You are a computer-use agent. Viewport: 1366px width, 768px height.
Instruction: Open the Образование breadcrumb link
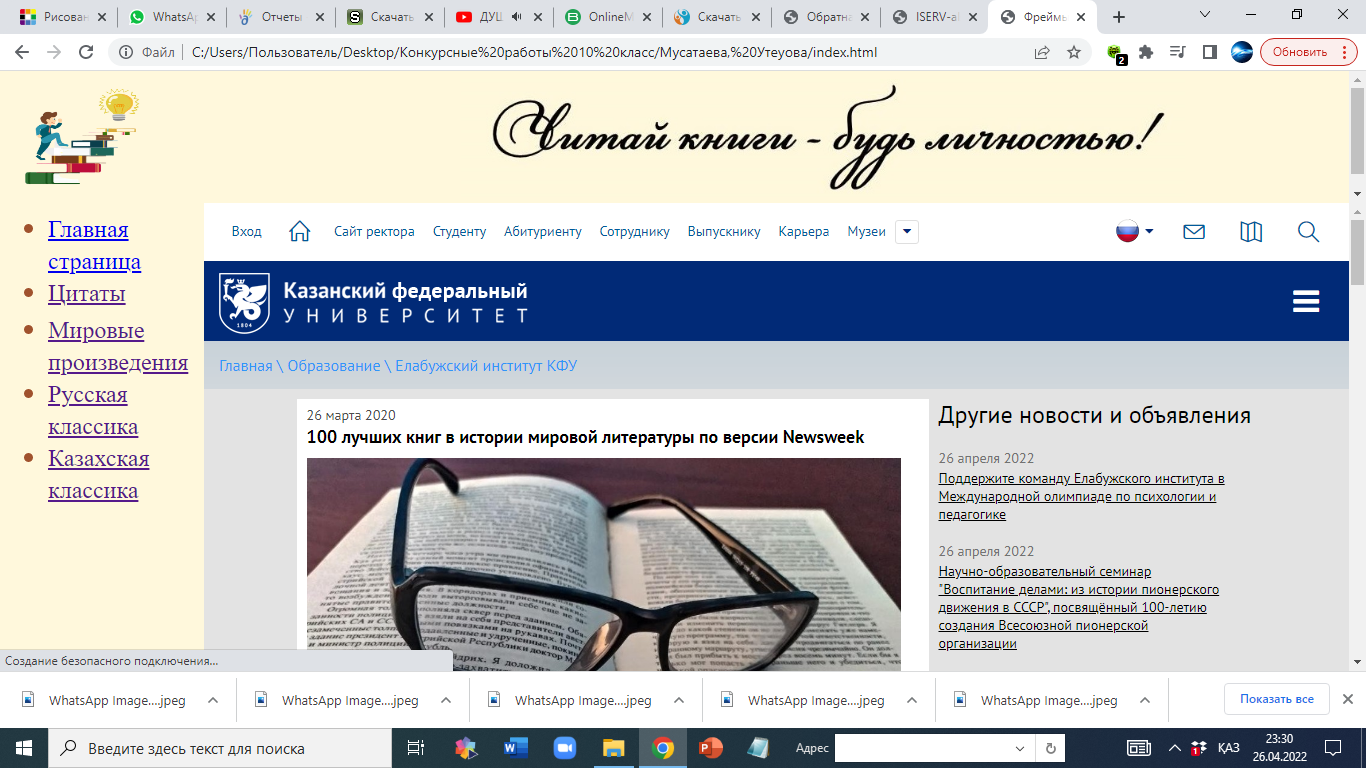click(334, 366)
